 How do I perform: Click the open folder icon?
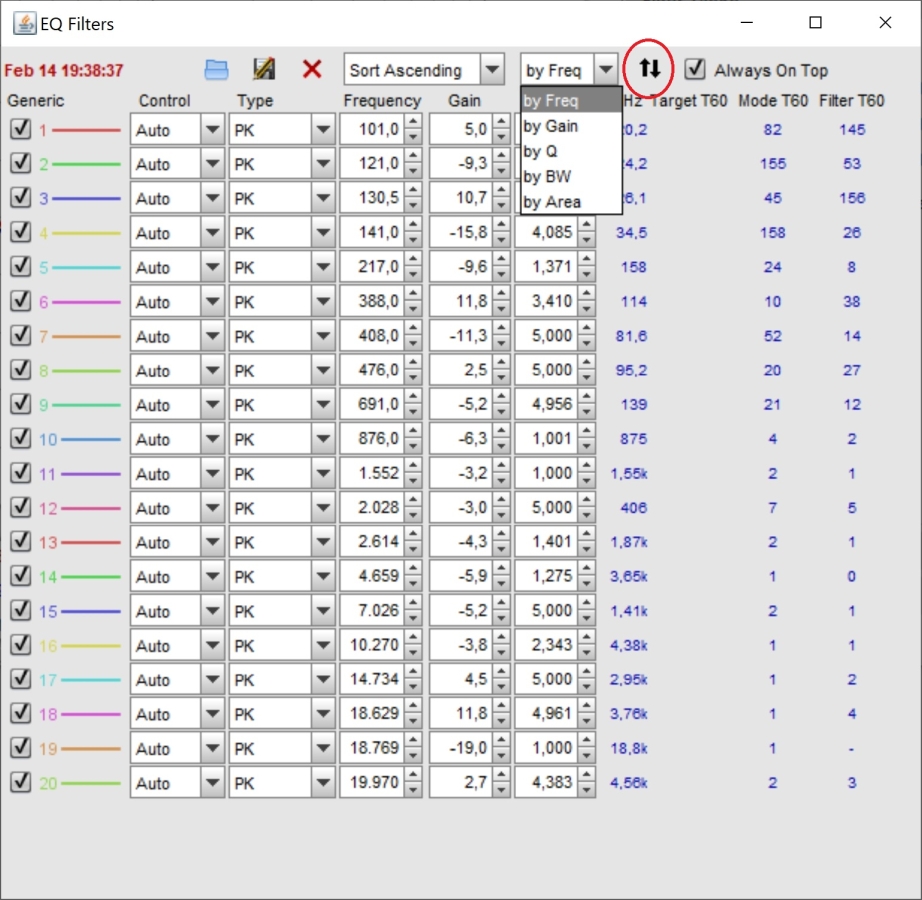click(216, 70)
